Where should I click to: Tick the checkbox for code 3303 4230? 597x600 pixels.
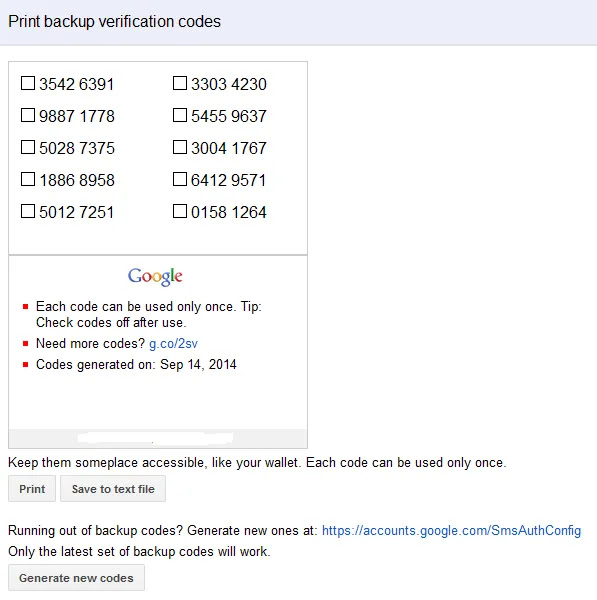click(x=180, y=83)
